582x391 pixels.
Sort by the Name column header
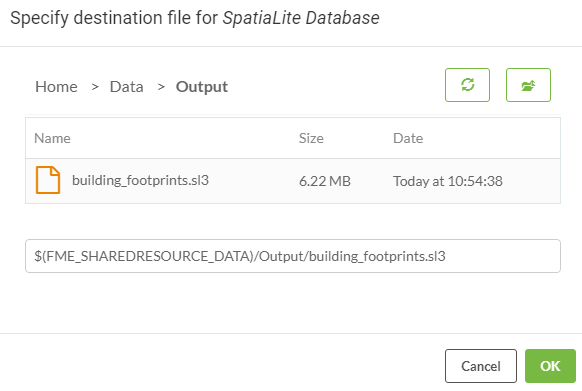pos(52,139)
